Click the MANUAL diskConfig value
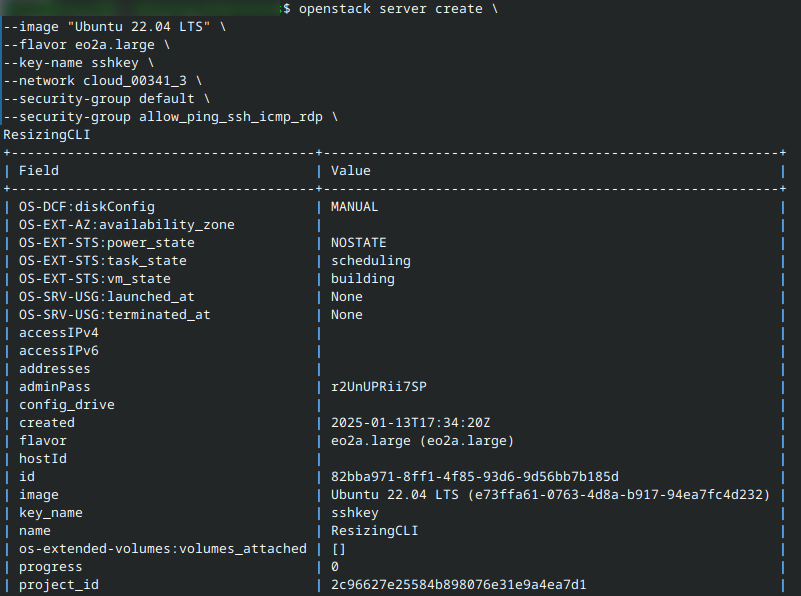This screenshot has width=801, height=596. pos(355,206)
